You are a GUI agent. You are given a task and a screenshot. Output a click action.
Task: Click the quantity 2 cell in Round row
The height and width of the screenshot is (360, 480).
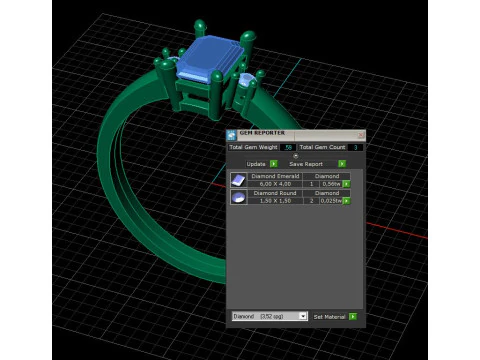(x=311, y=201)
